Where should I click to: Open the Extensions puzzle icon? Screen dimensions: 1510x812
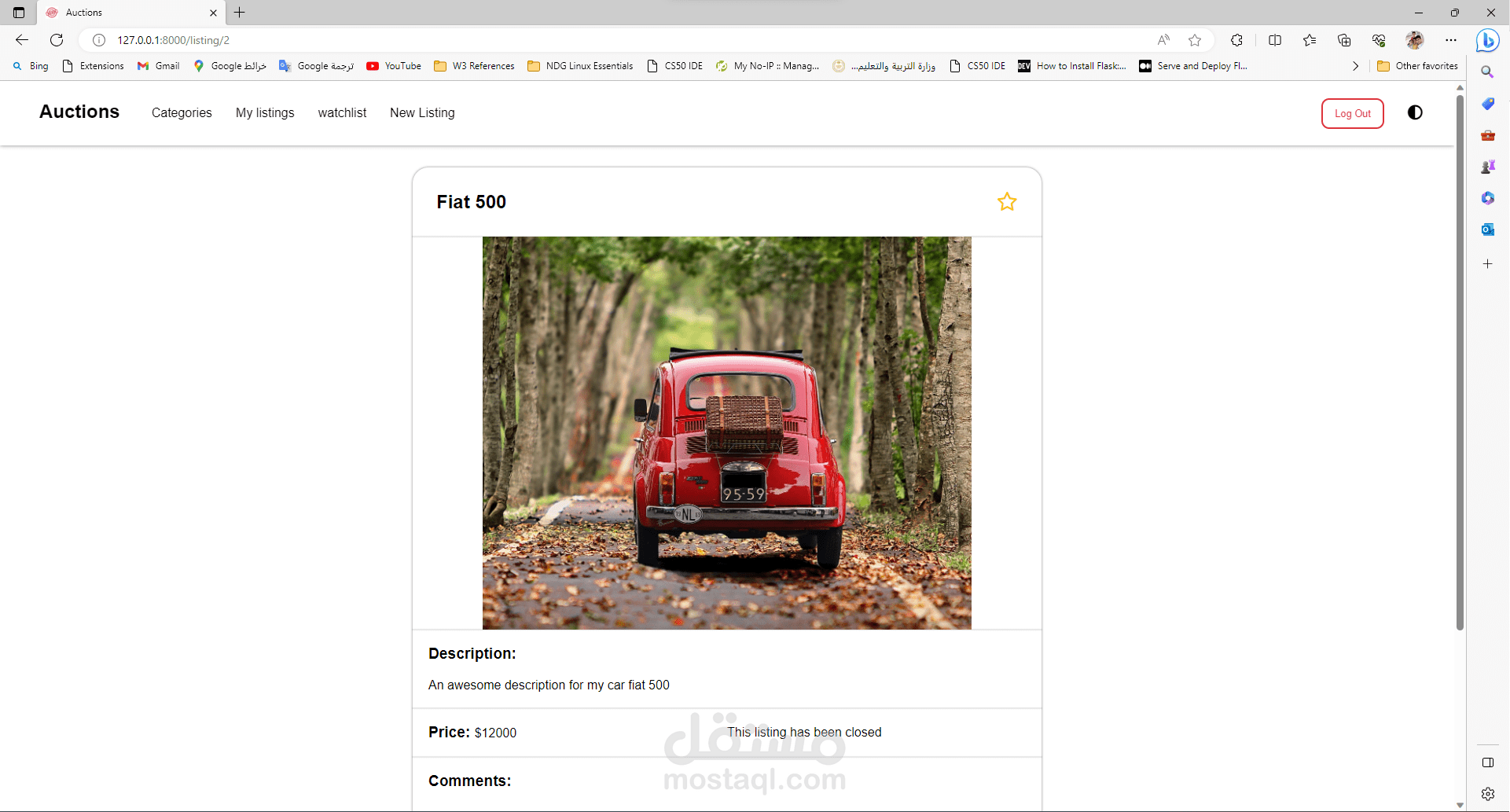1236,40
